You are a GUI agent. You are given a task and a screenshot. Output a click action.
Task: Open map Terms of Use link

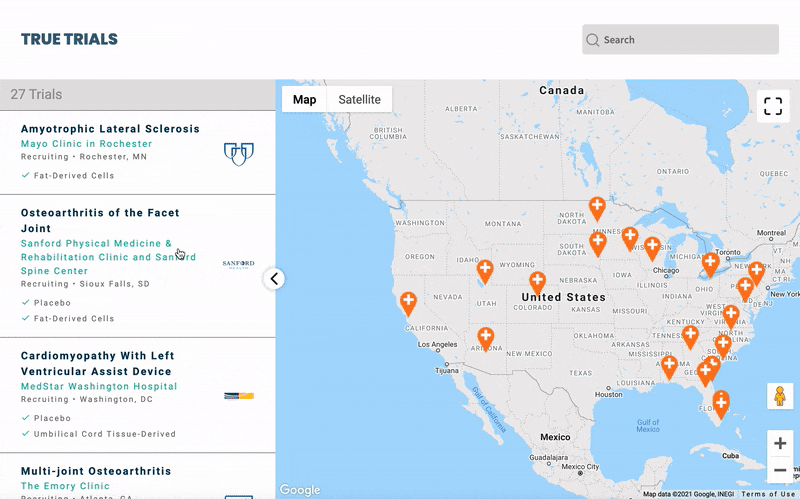point(770,494)
